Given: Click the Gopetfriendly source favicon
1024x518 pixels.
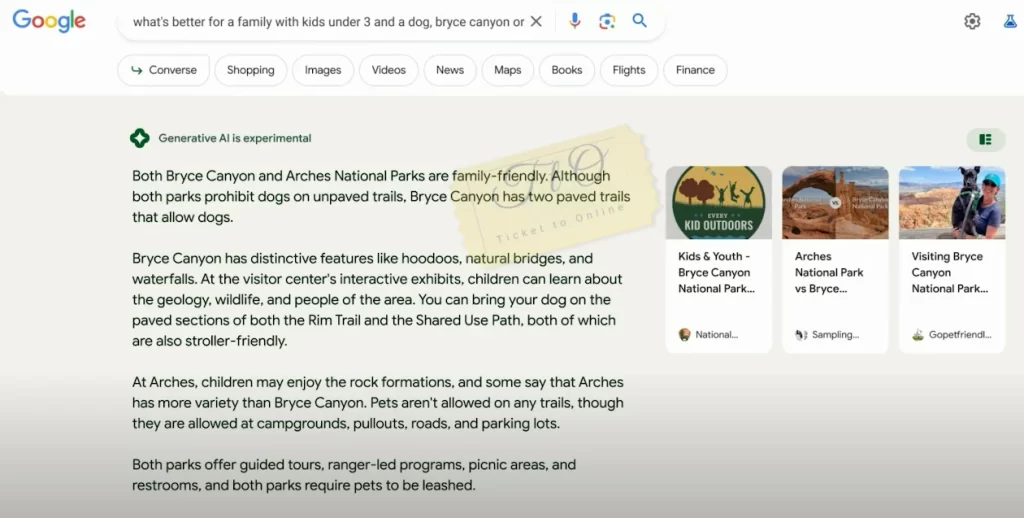Looking at the screenshot, I should click(918, 334).
